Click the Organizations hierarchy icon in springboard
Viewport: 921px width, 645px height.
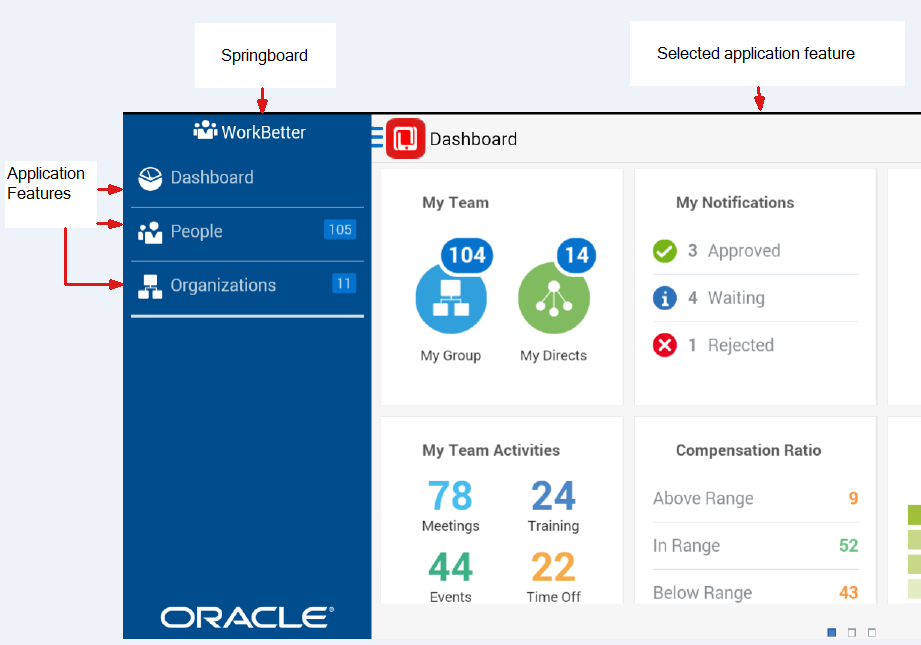click(150, 287)
